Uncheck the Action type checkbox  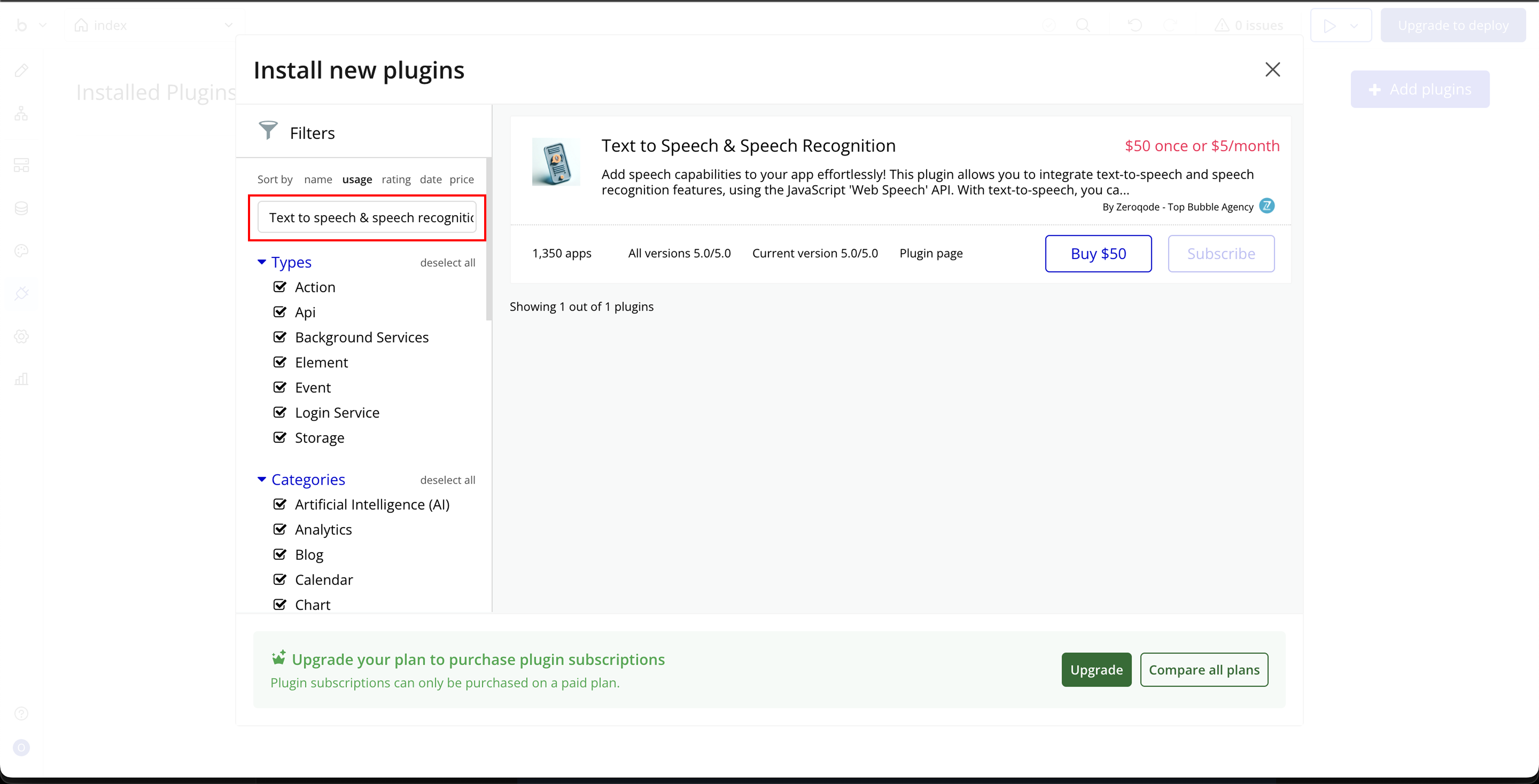pos(280,287)
